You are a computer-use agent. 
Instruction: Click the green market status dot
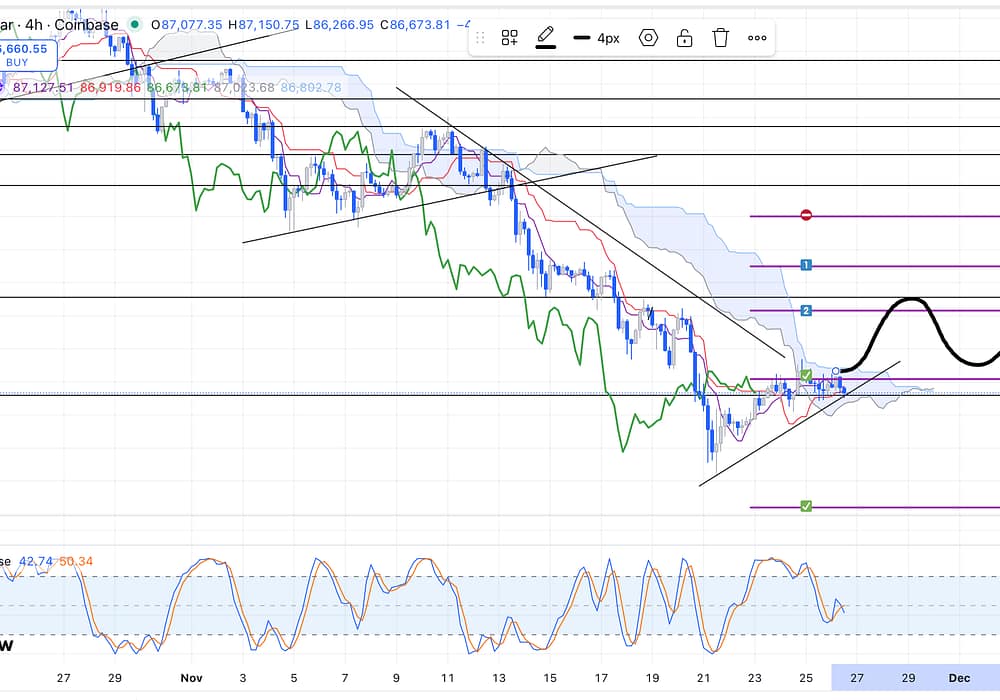135,24
